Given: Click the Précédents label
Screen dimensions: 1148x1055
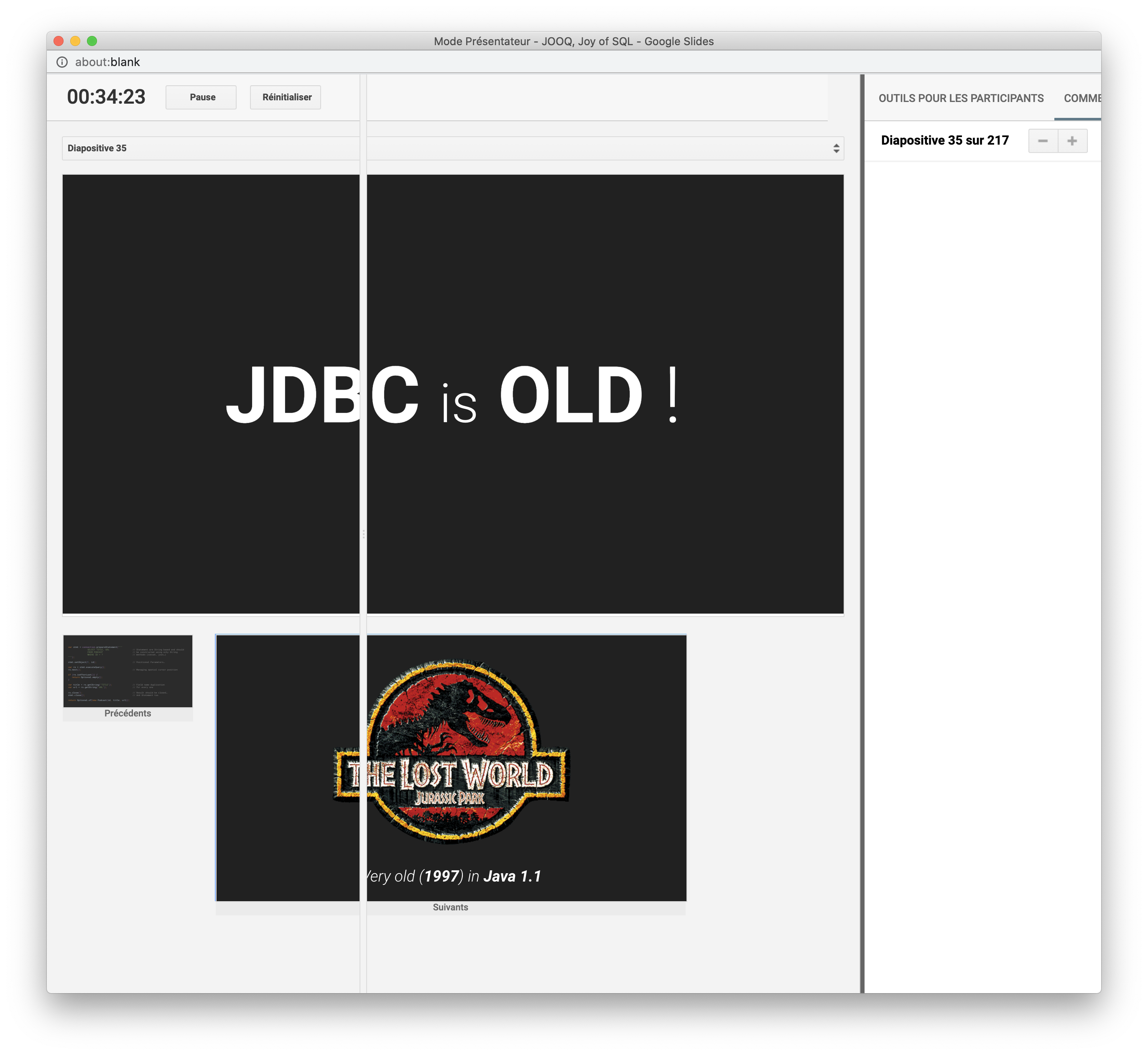Looking at the screenshot, I should [128, 713].
